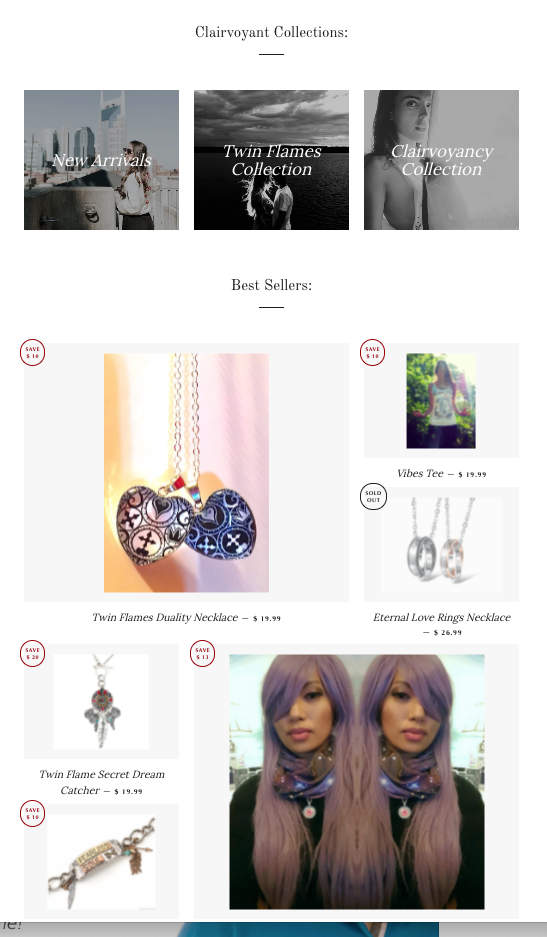Click the Save $10 badge on Duality Necklace

tap(32, 352)
